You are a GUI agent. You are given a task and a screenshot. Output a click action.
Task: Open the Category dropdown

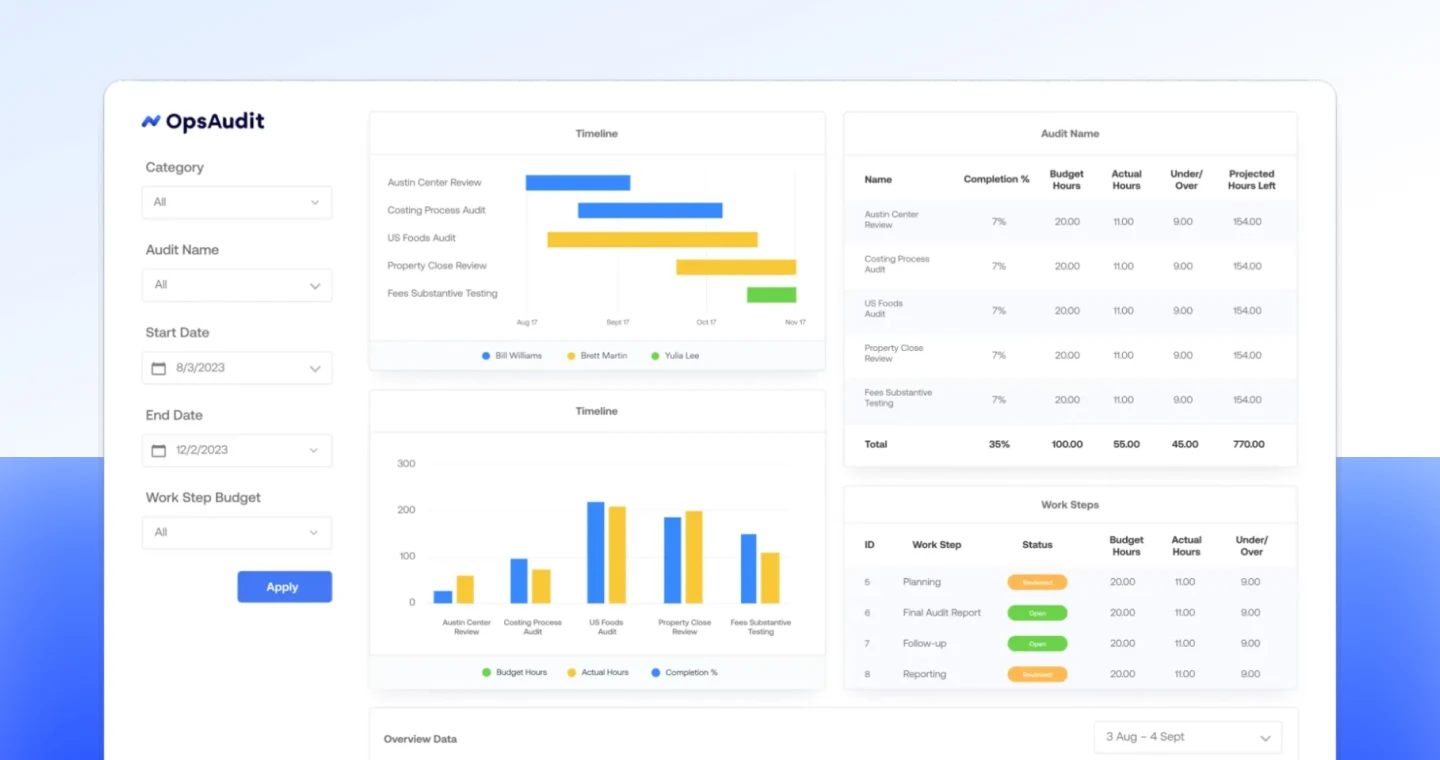tap(237, 202)
